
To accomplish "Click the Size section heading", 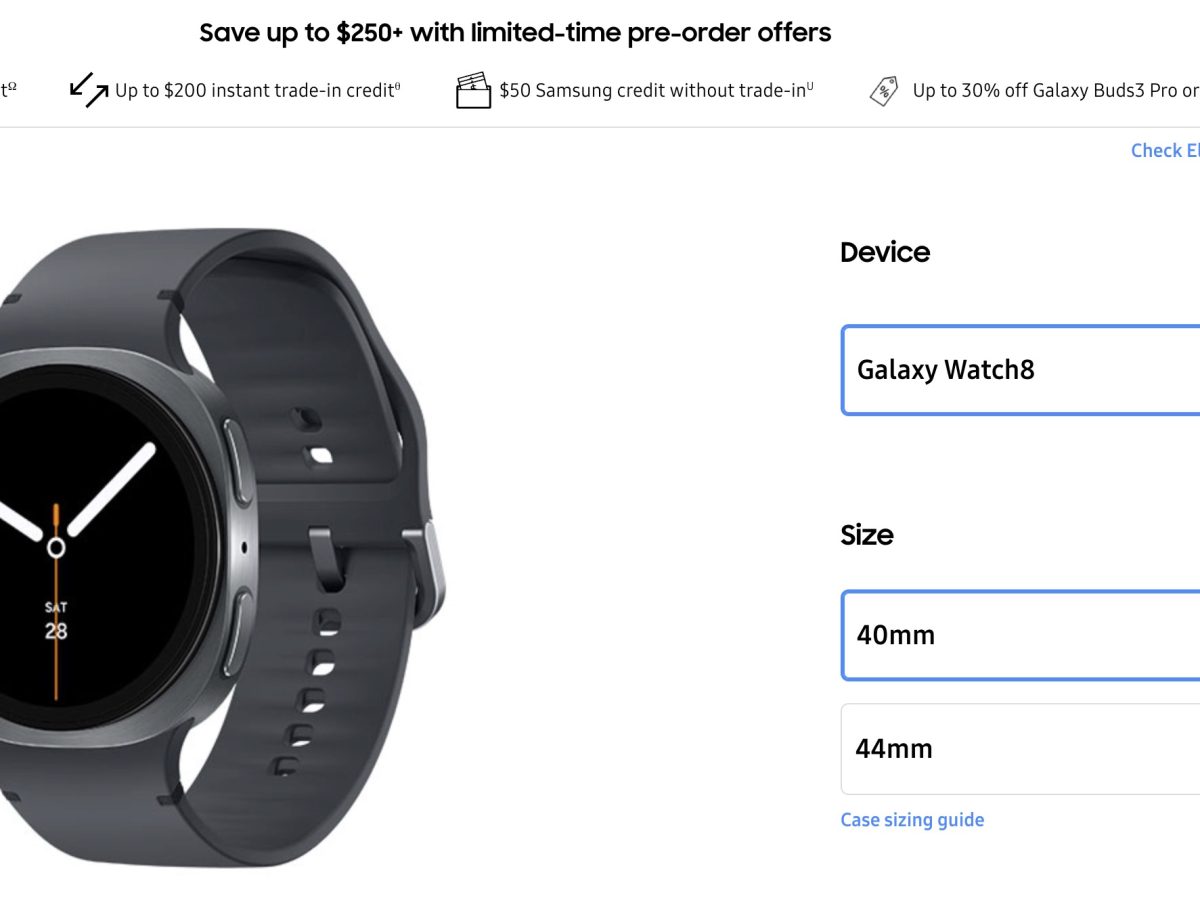I will 867,535.
